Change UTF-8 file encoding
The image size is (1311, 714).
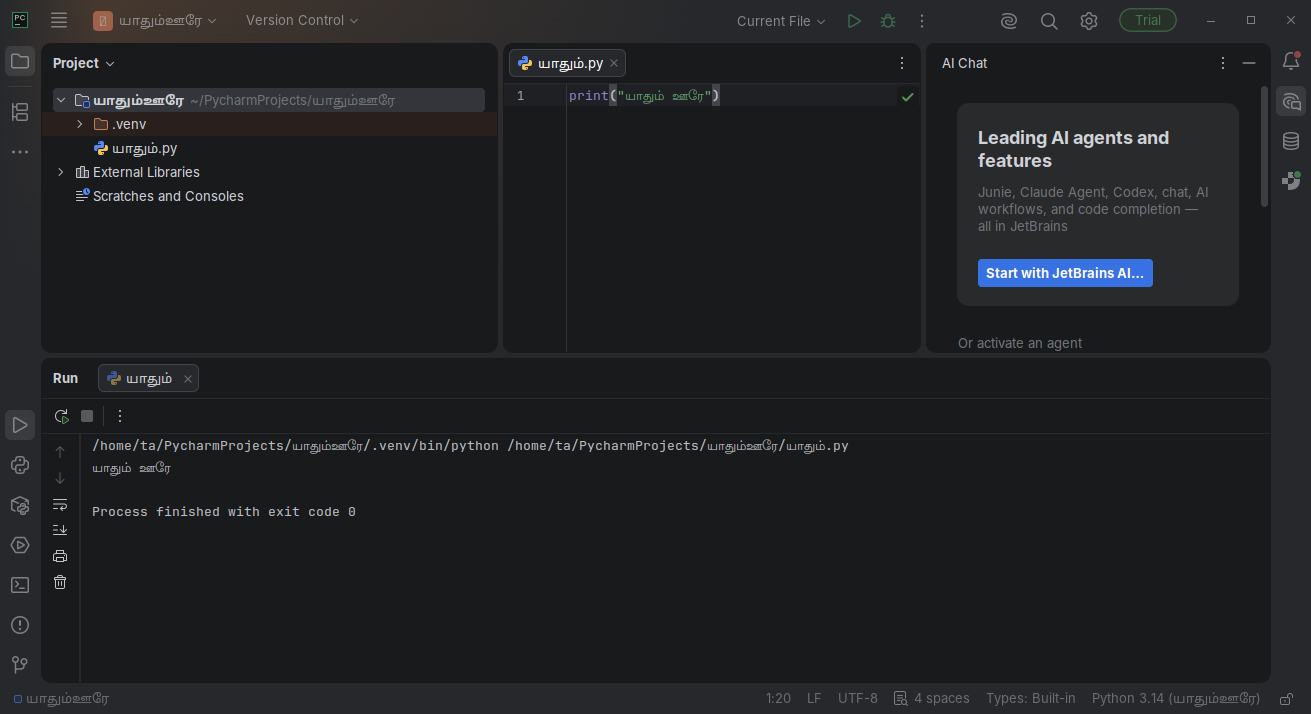click(x=858, y=698)
